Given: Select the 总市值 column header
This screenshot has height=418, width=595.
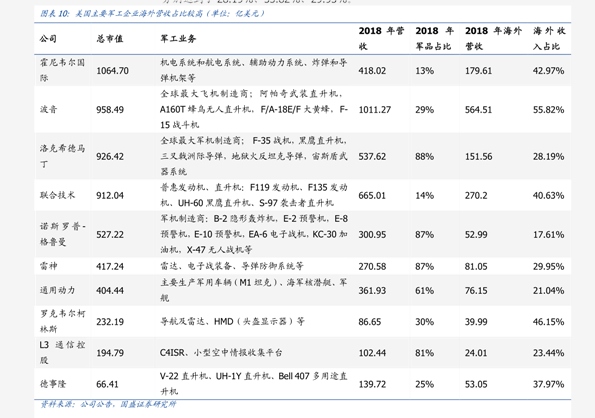Looking at the screenshot, I should click(x=110, y=39).
